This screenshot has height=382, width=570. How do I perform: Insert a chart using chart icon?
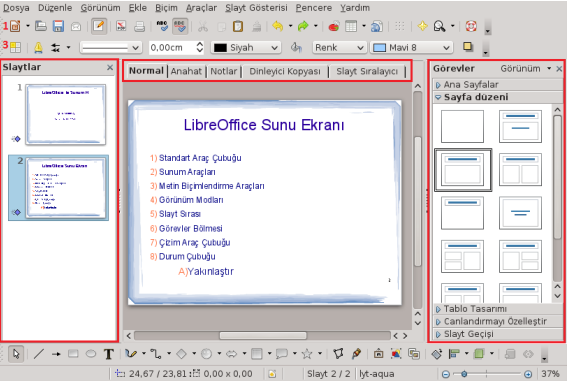point(334,26)
